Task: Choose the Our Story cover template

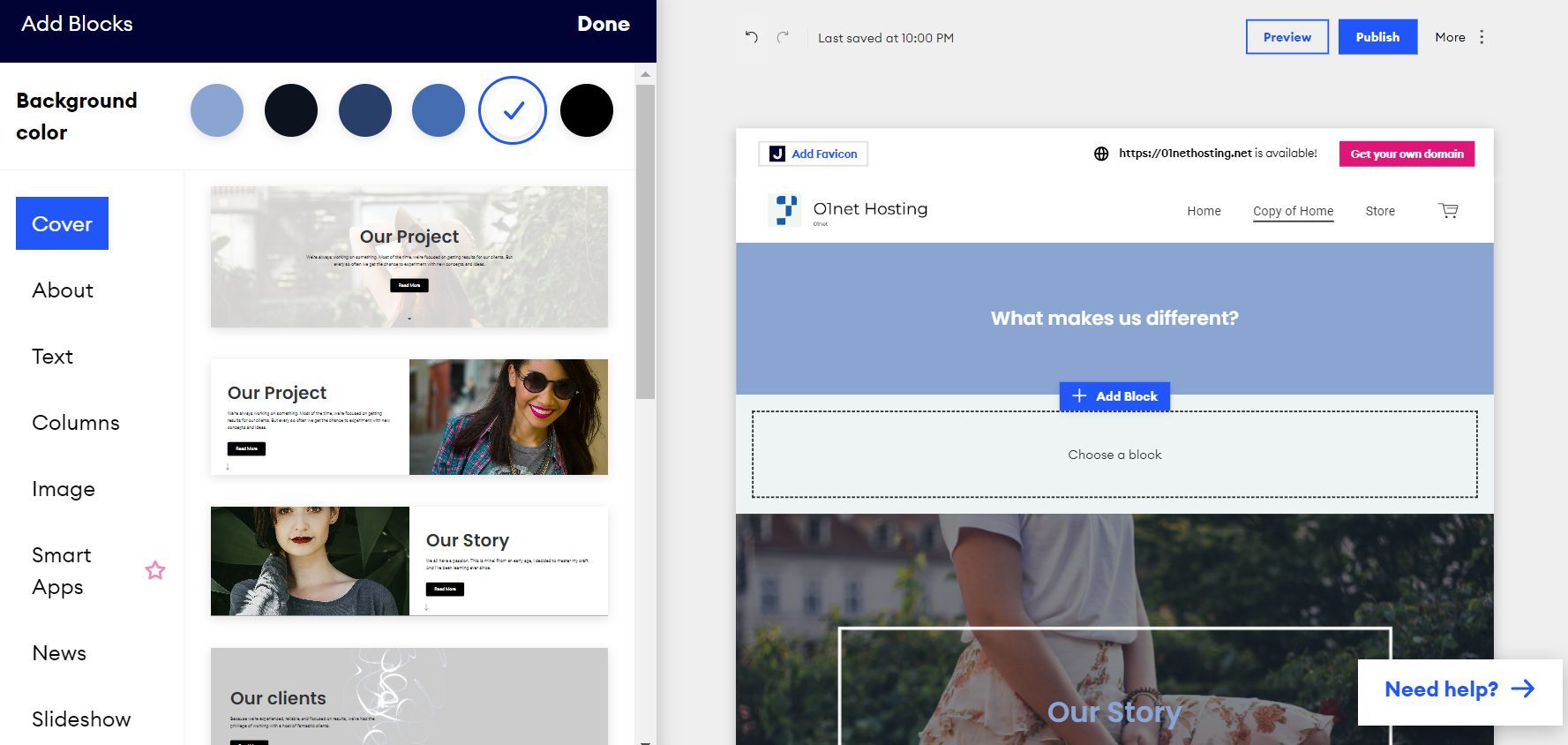Action: click(x=409, y=561)
